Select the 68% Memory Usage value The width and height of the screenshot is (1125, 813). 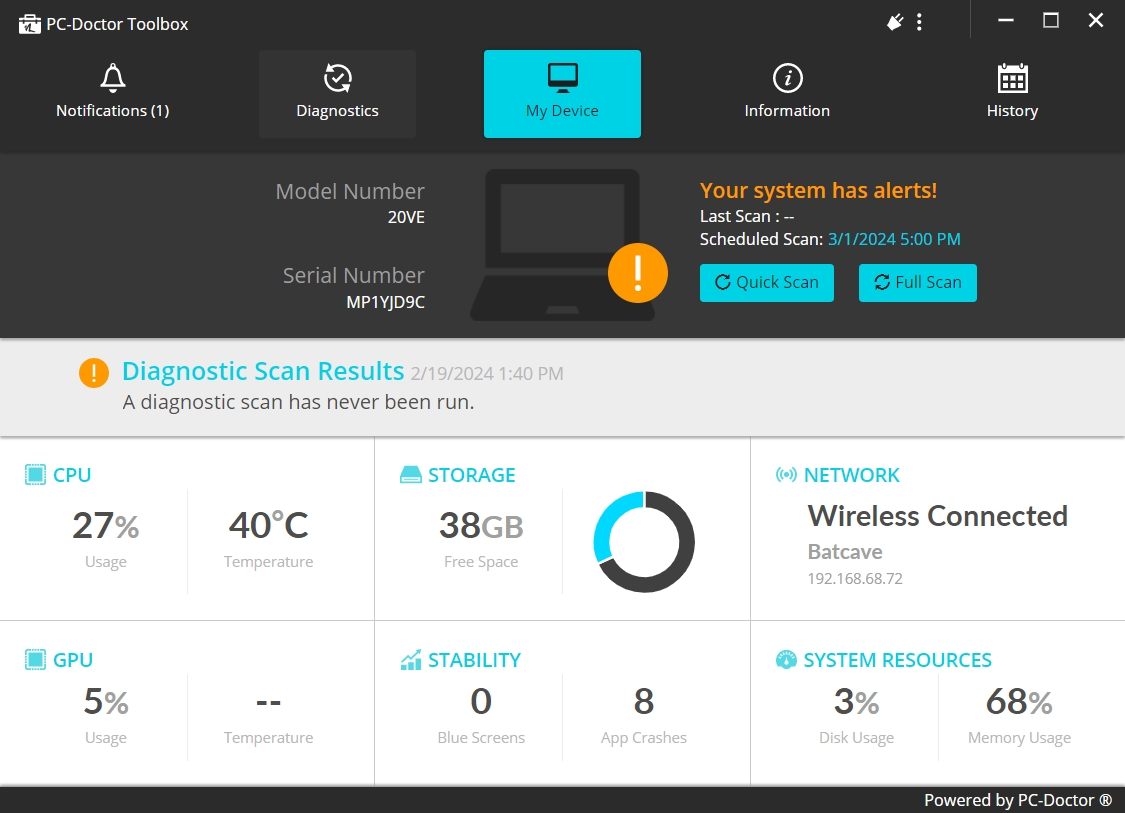click(1020, 701)
